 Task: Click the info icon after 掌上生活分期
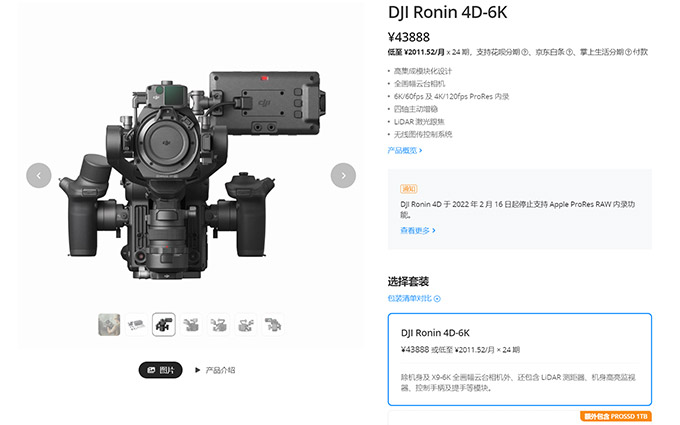629,51
